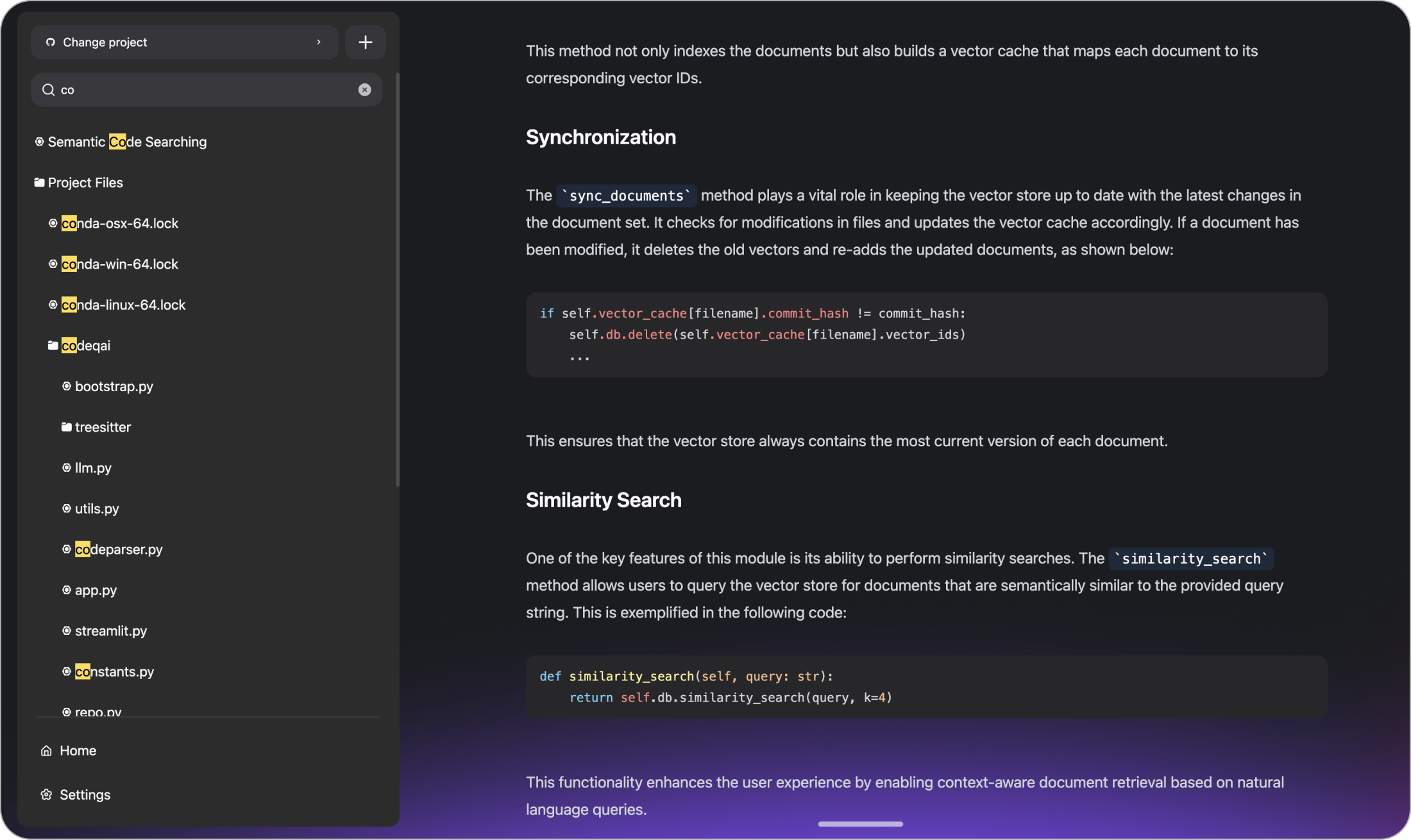The width and height of the screenshot is (1411, 840).
Task: Click the repository icon inside Change project
Action: [50, 42]
